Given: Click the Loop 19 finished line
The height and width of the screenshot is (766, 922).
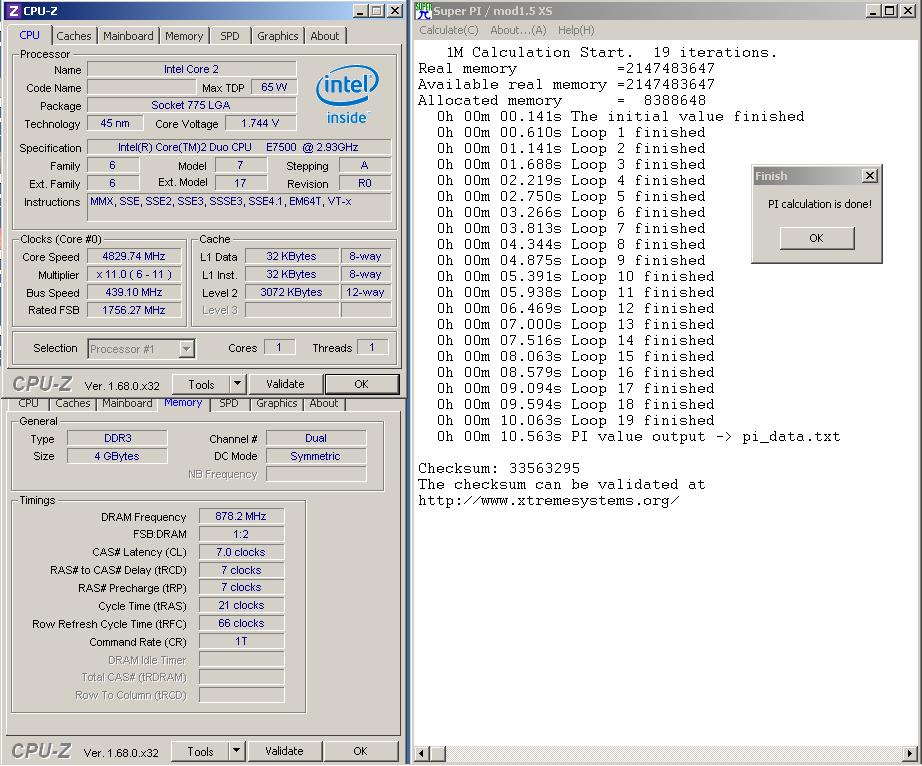Looking at the screenshot, I should (576, 420).
